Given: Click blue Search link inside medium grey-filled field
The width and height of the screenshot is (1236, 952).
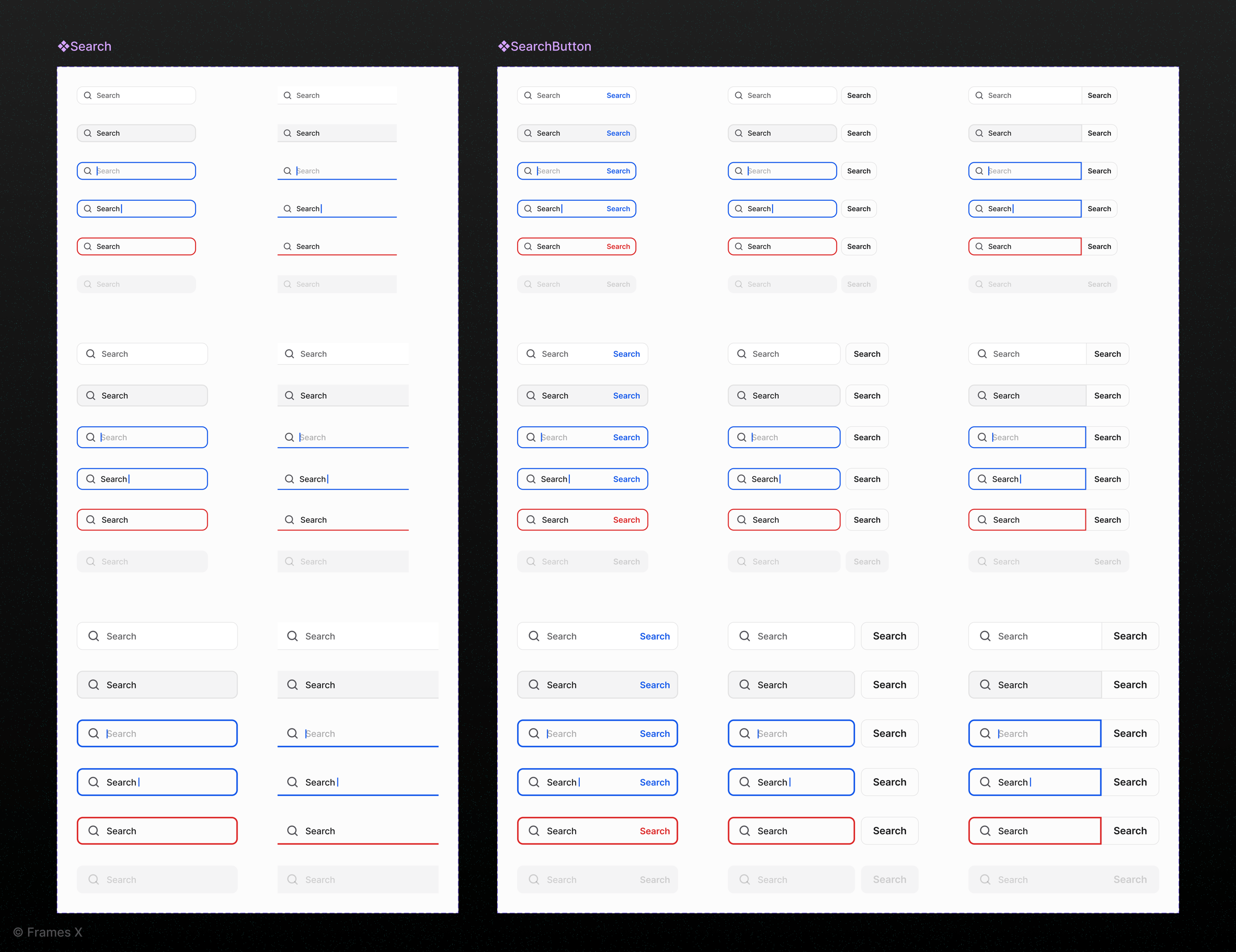Looking at the screenshot, I should pyautogui.click(x=627, y=396).
